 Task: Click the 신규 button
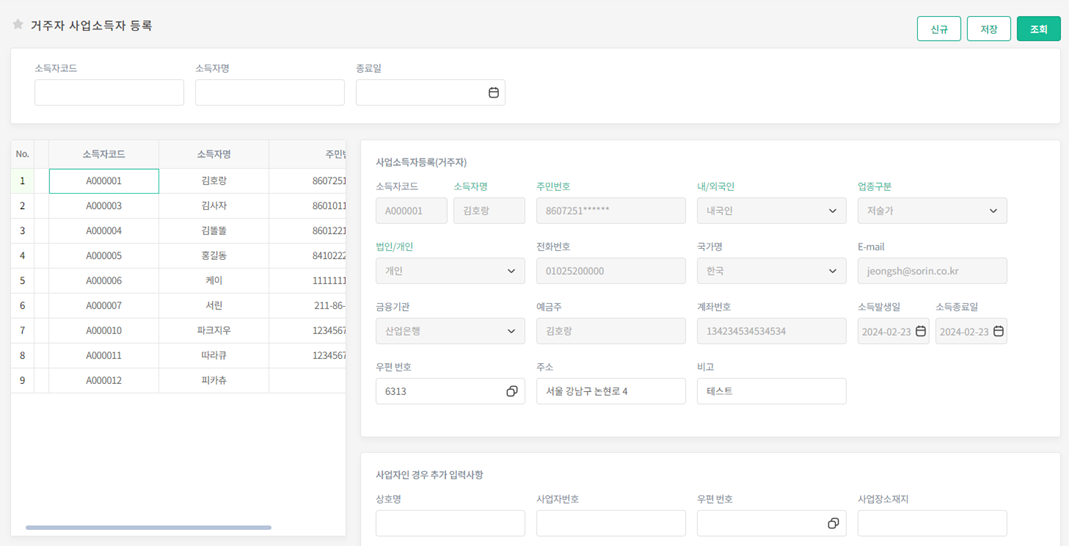point(938,29)
